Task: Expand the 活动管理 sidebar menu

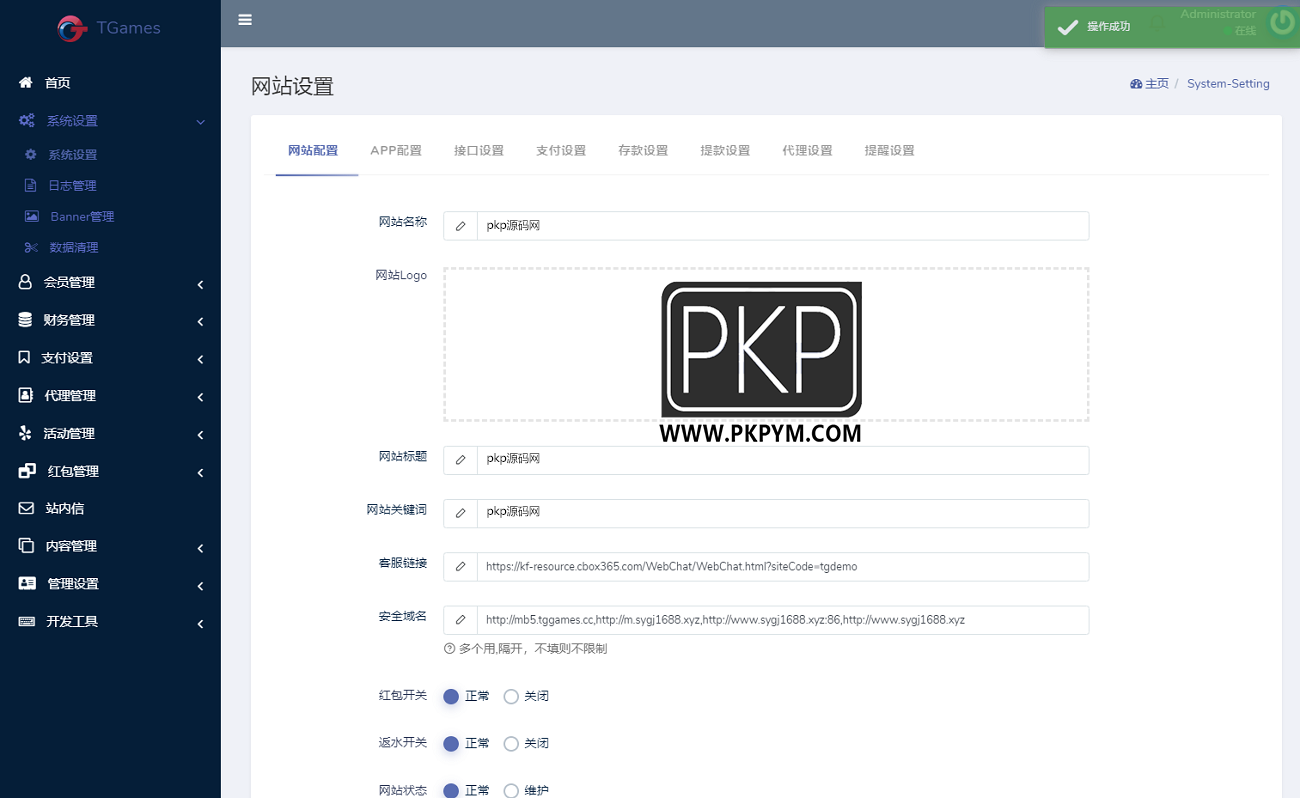Action: 110,433
